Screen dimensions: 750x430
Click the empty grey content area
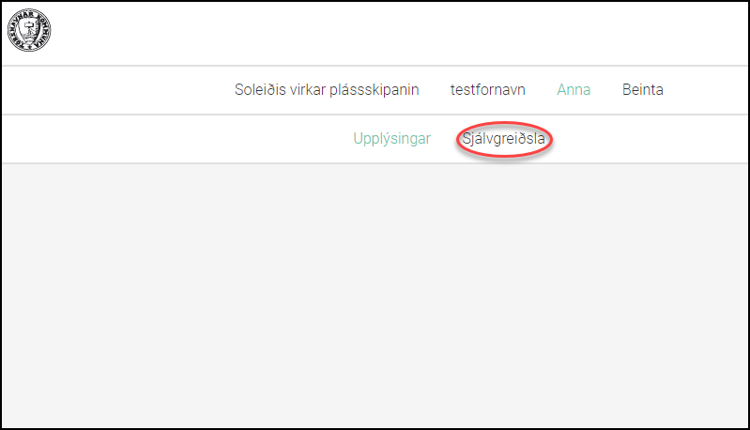375,295
